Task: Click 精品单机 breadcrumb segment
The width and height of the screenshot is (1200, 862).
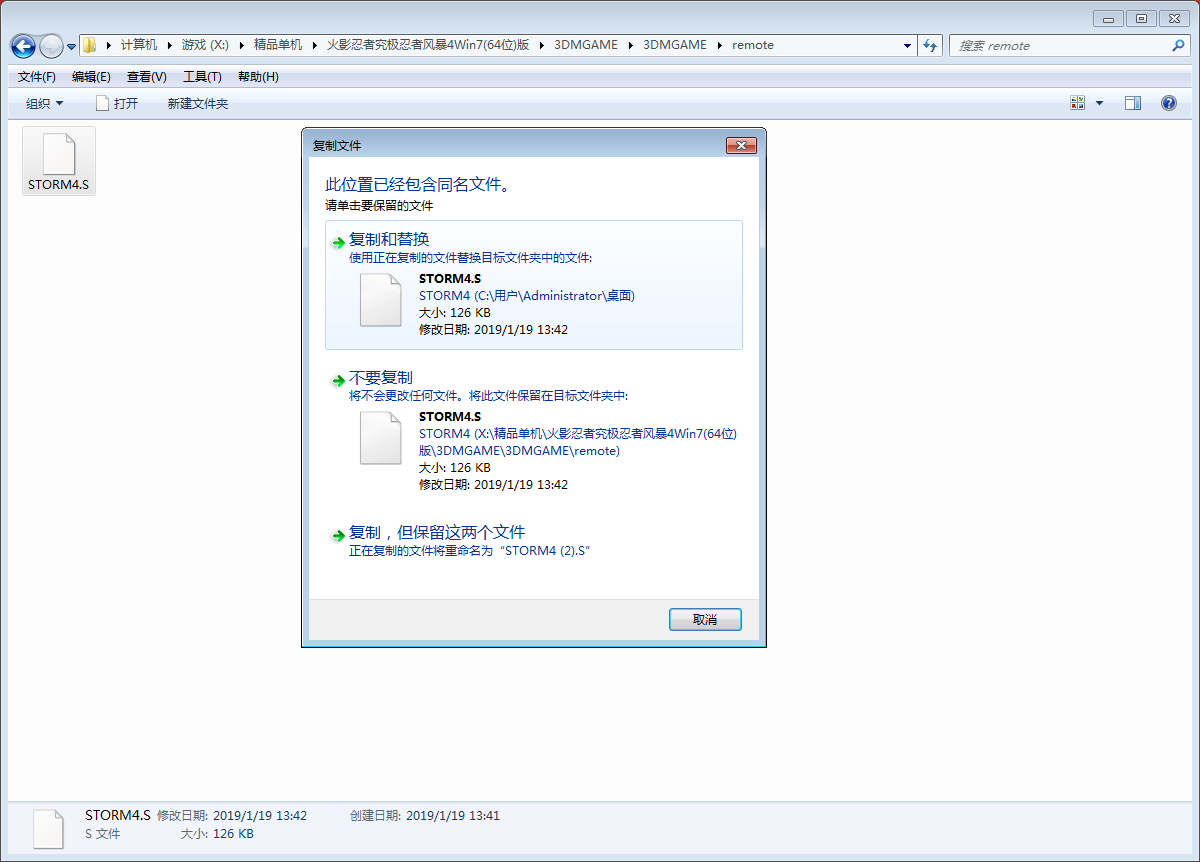Action: [278, 45]
